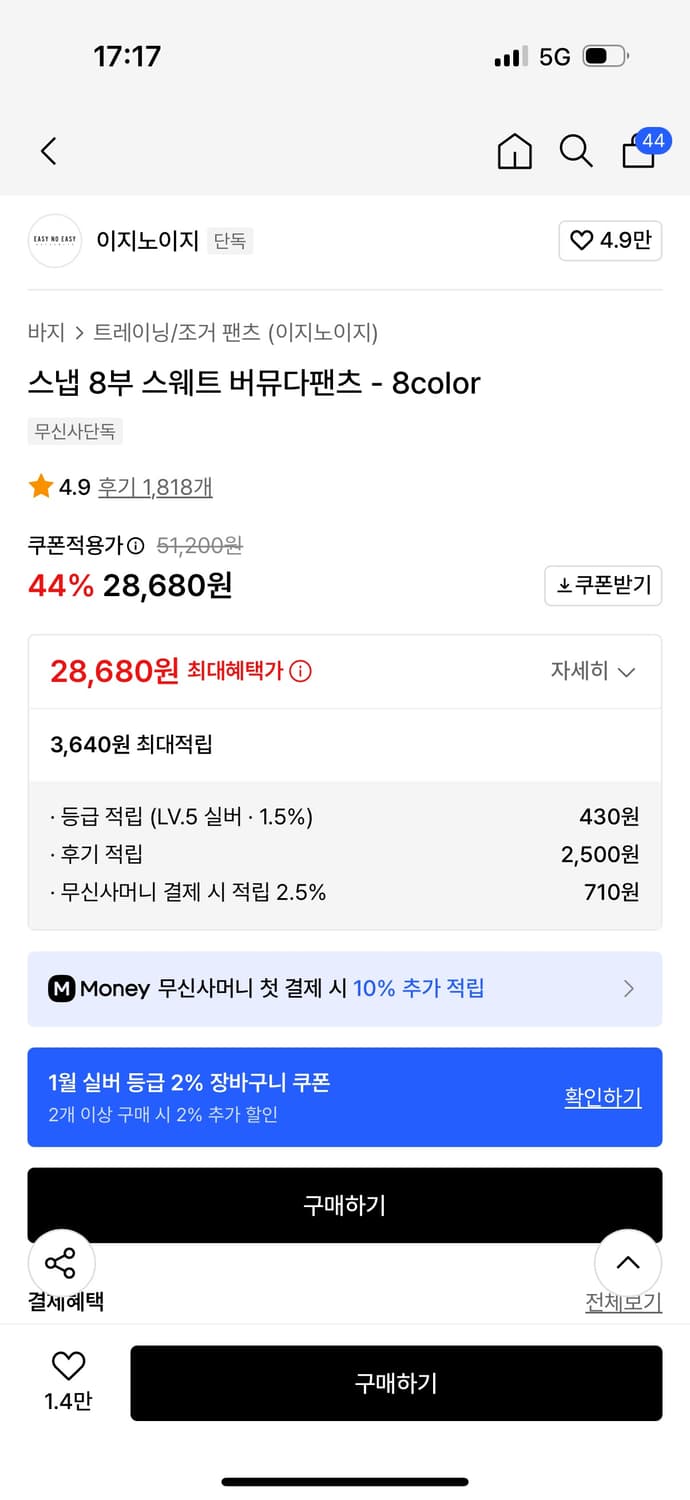Open the Money banner via right chevron
690x1500 pixels.
coord(629,989)
